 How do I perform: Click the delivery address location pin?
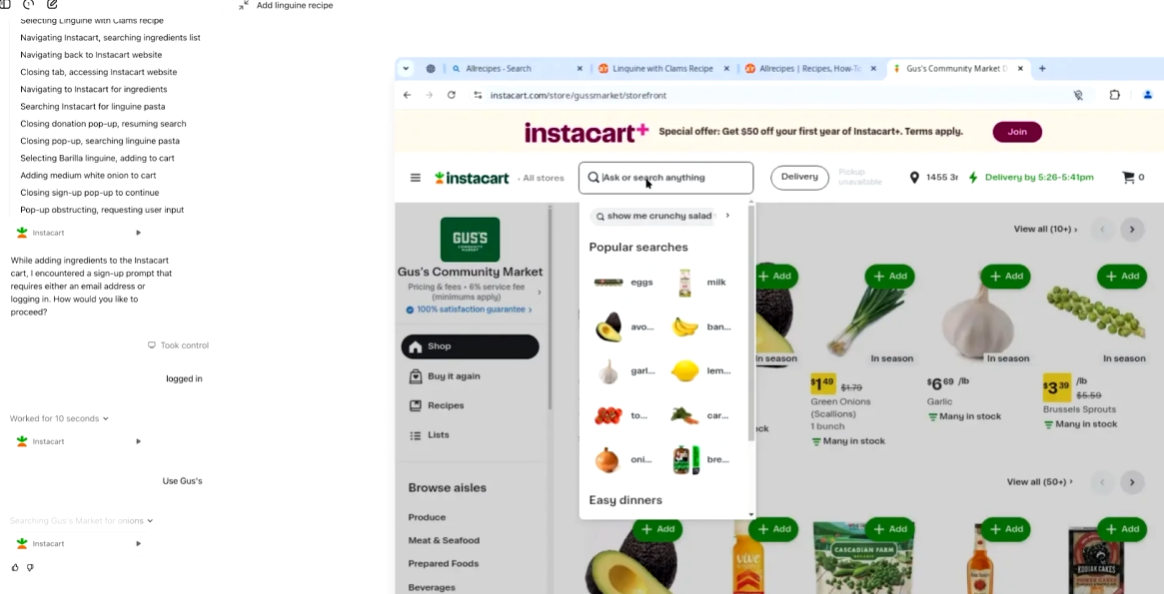point(915,177)
